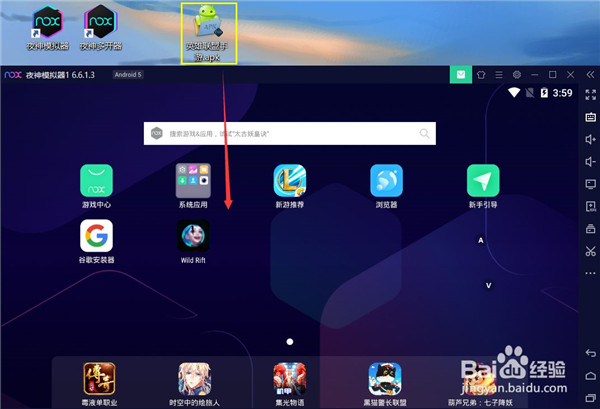The image size is (600, 409).
Task: Decrease volume in the Nox sidebar
Action: pos(589,162)
